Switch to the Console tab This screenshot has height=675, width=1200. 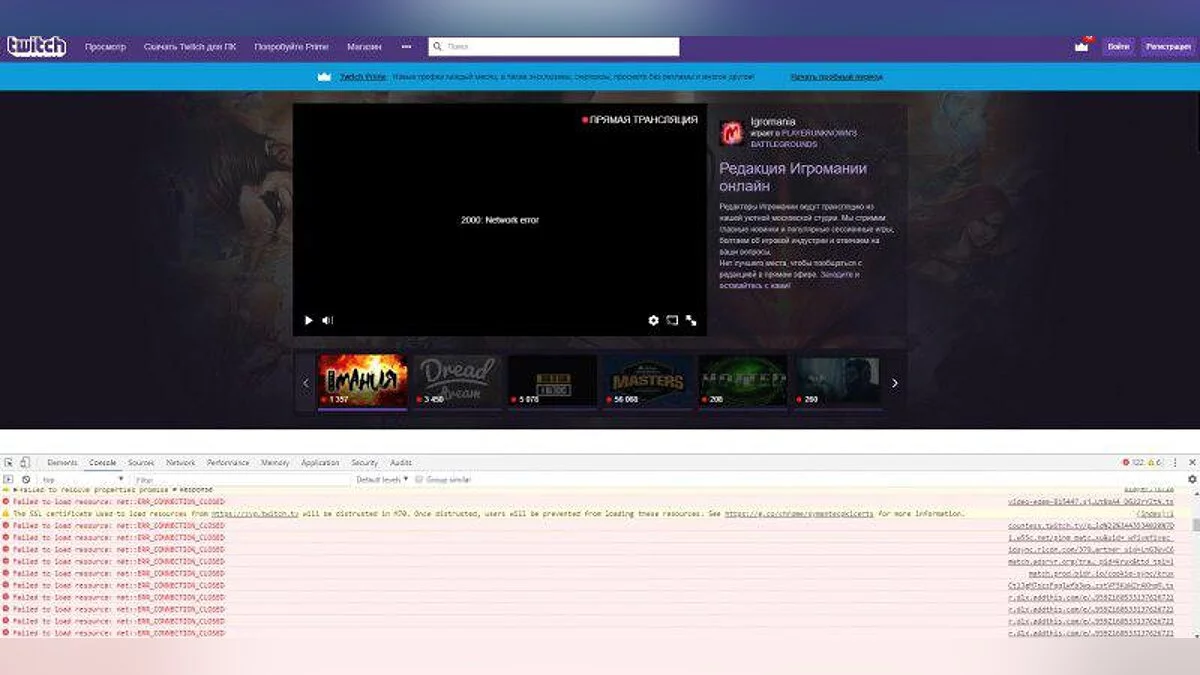pyautogui.click(x=103, y=463)
